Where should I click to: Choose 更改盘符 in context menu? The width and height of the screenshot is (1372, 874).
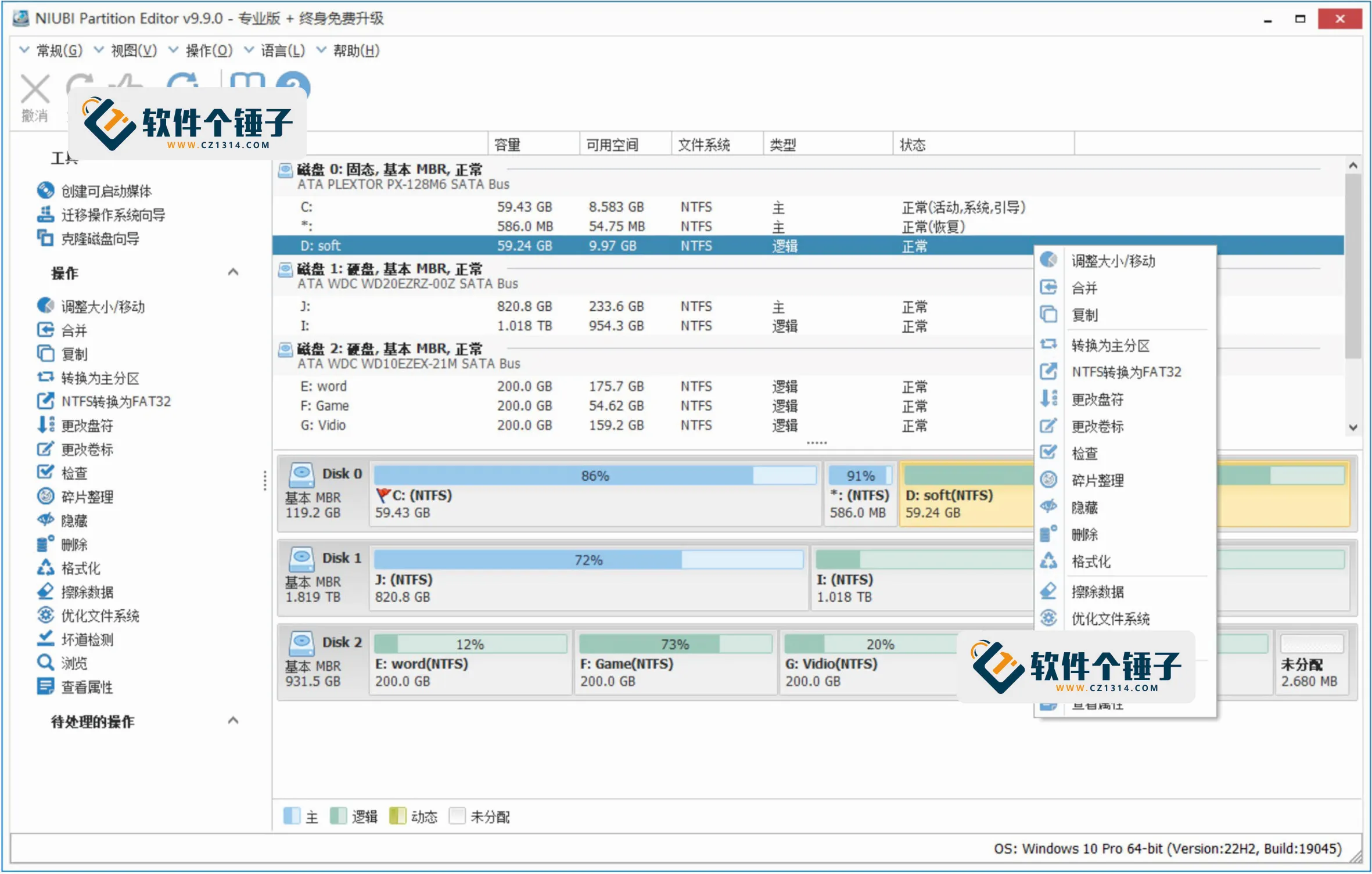[1125, 399]
